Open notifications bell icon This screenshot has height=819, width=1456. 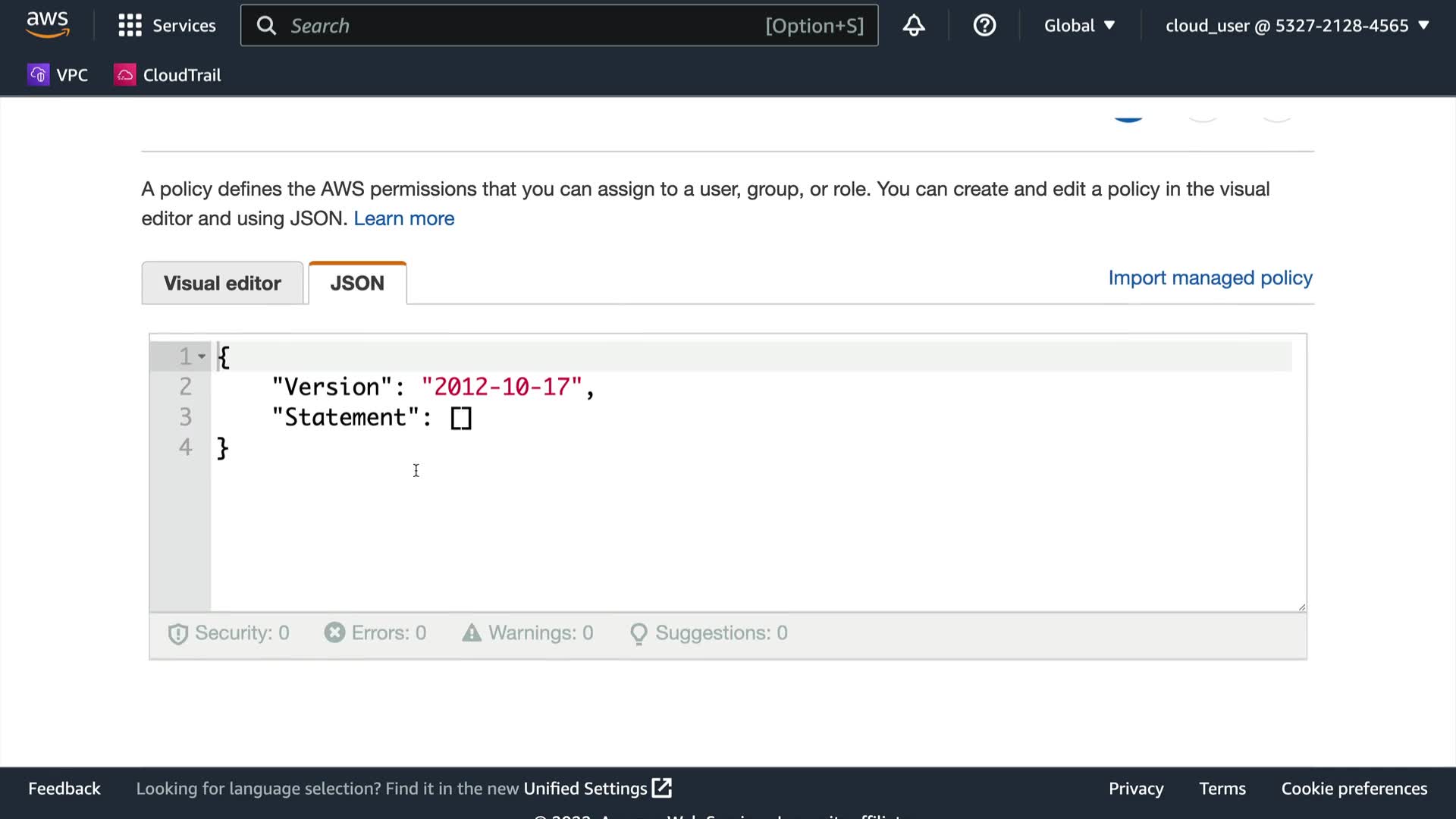(x=914, y=26)
